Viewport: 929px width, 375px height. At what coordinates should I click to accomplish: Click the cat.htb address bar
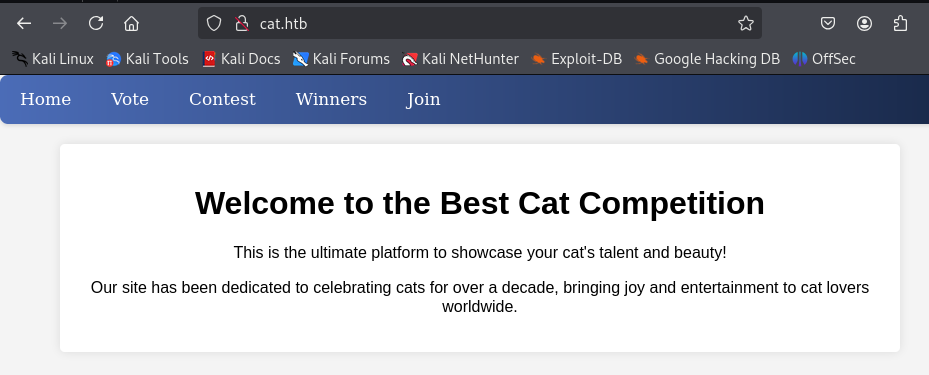point(480,23)
